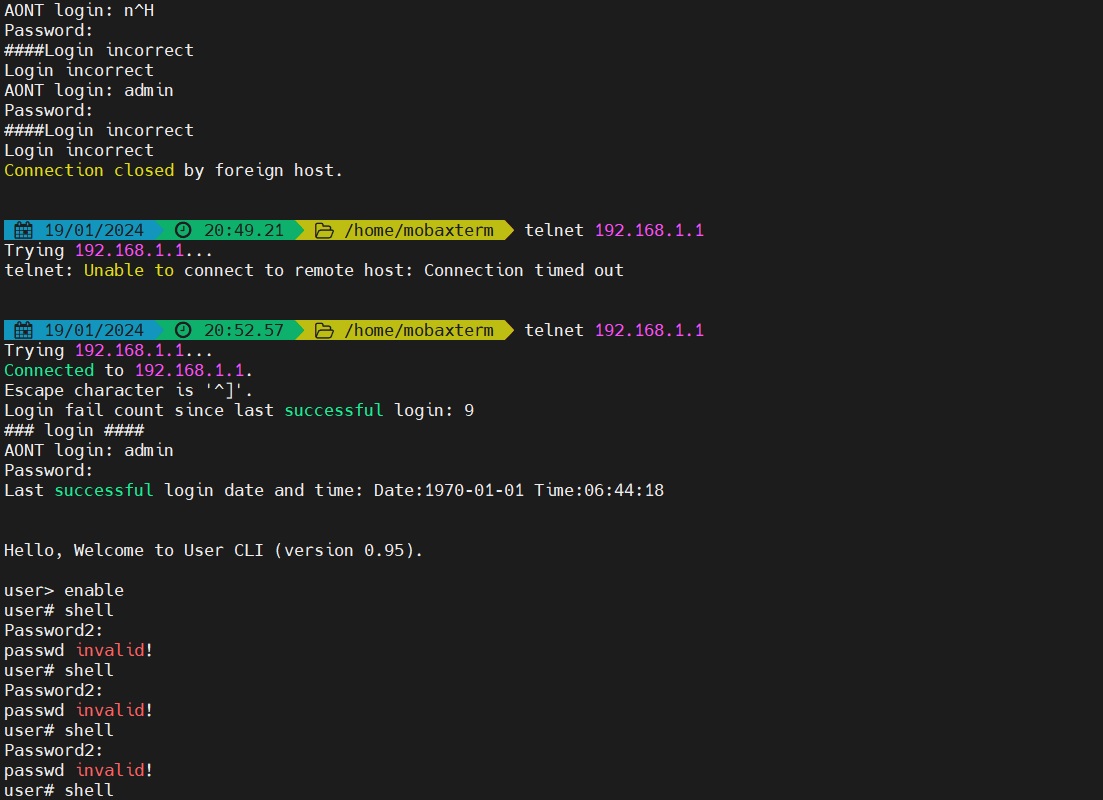1103x800 pixels.
Task: Click the calendar icon in the 20:49.21 prompt
Action: 24,230
